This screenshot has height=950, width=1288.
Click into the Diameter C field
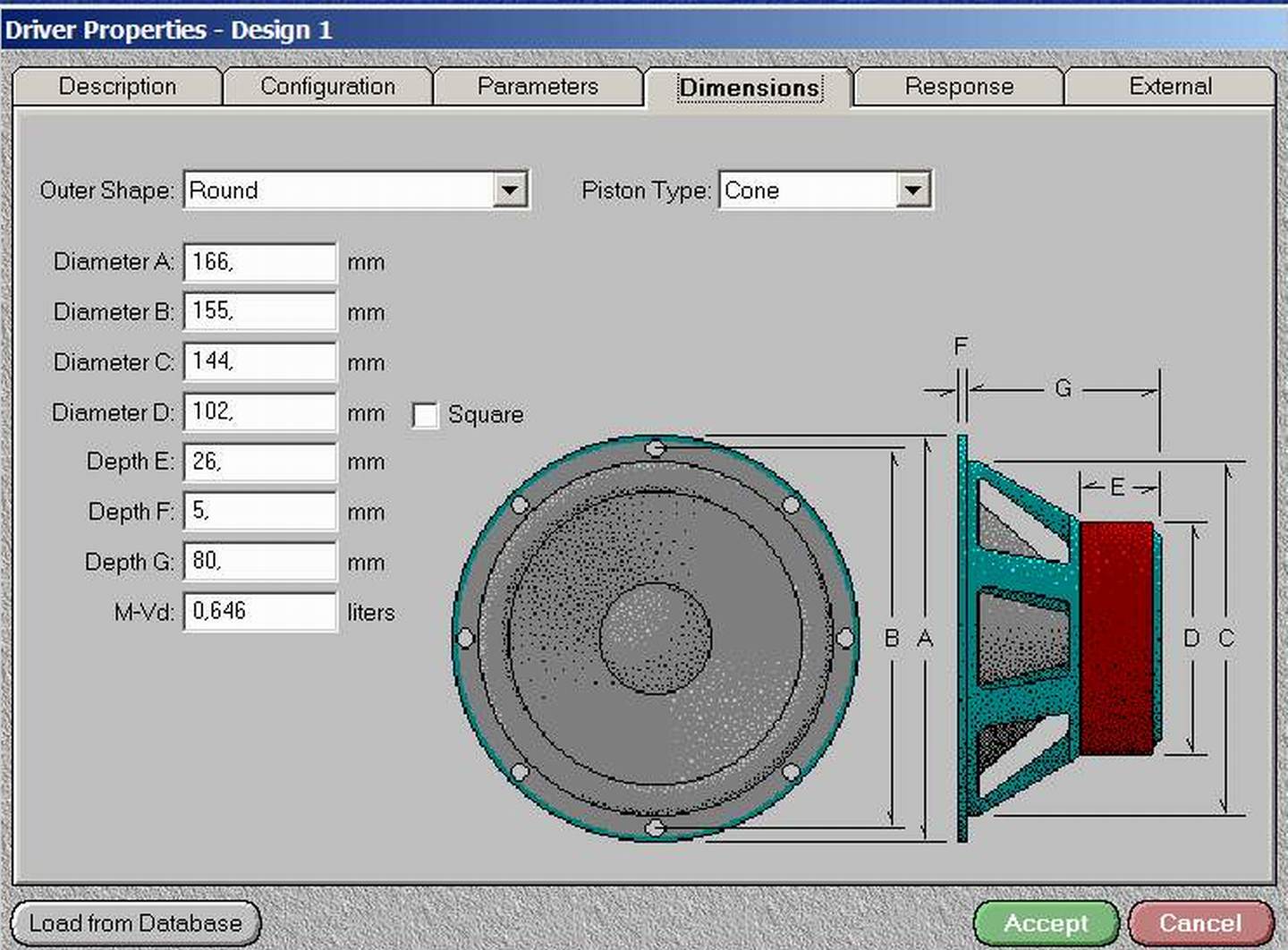[x=259, y=361]
